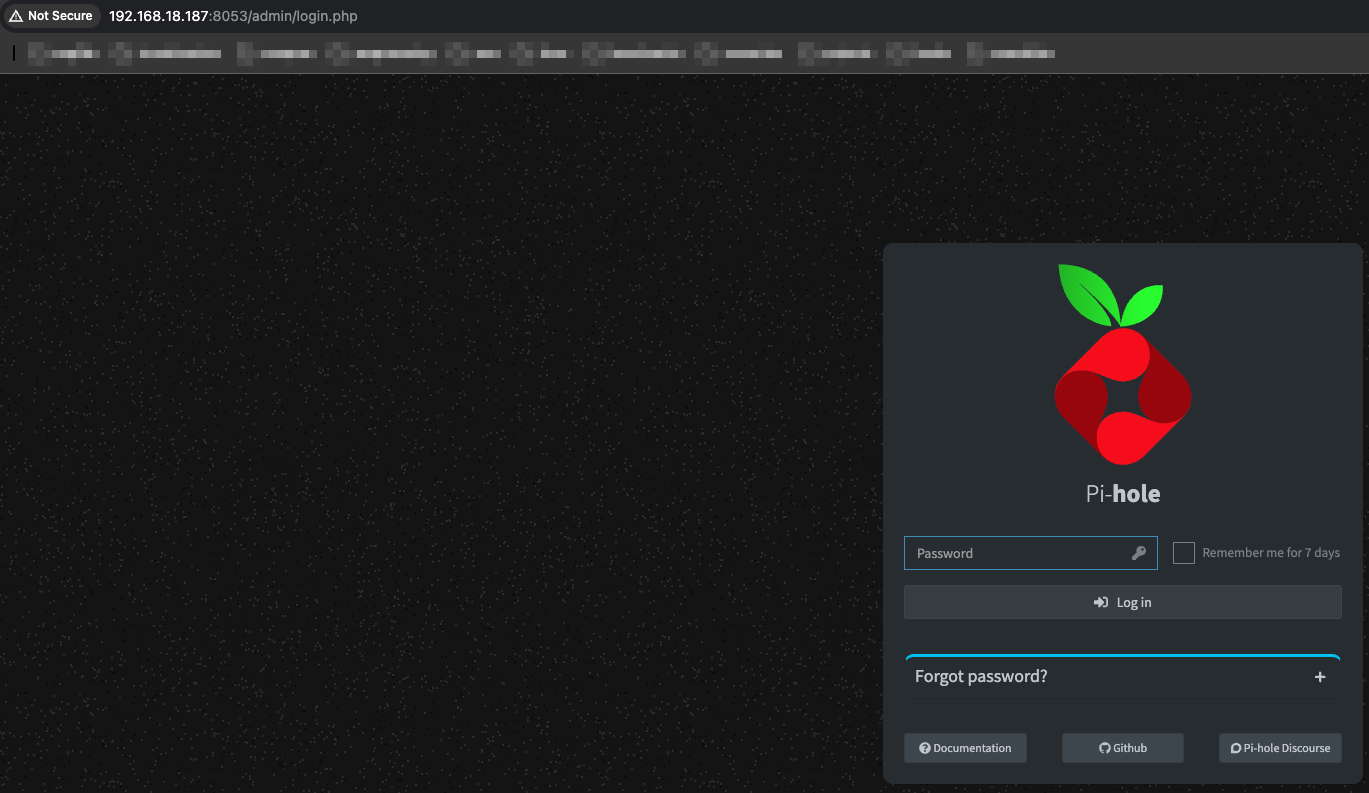
Task: Open the Documentation link
Action: 965,748
